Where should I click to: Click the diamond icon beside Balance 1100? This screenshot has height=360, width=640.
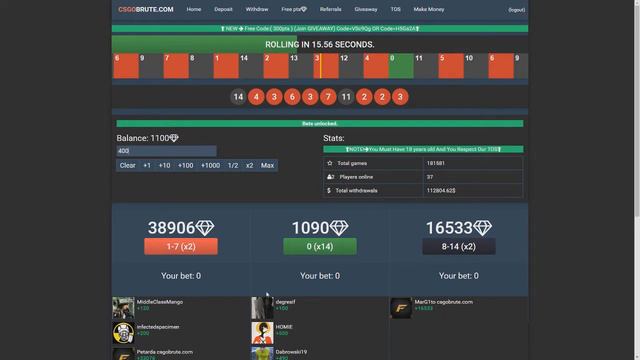174,138
